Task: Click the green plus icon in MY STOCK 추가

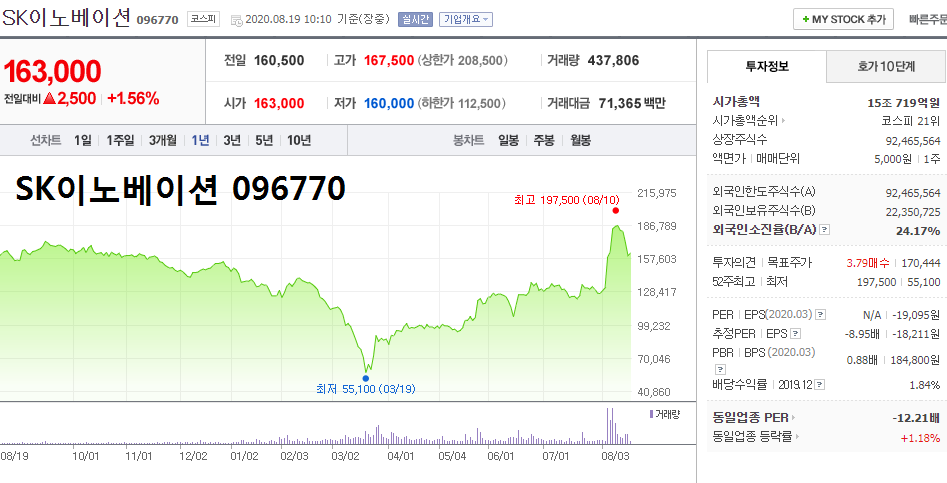Action: point(805,19)
